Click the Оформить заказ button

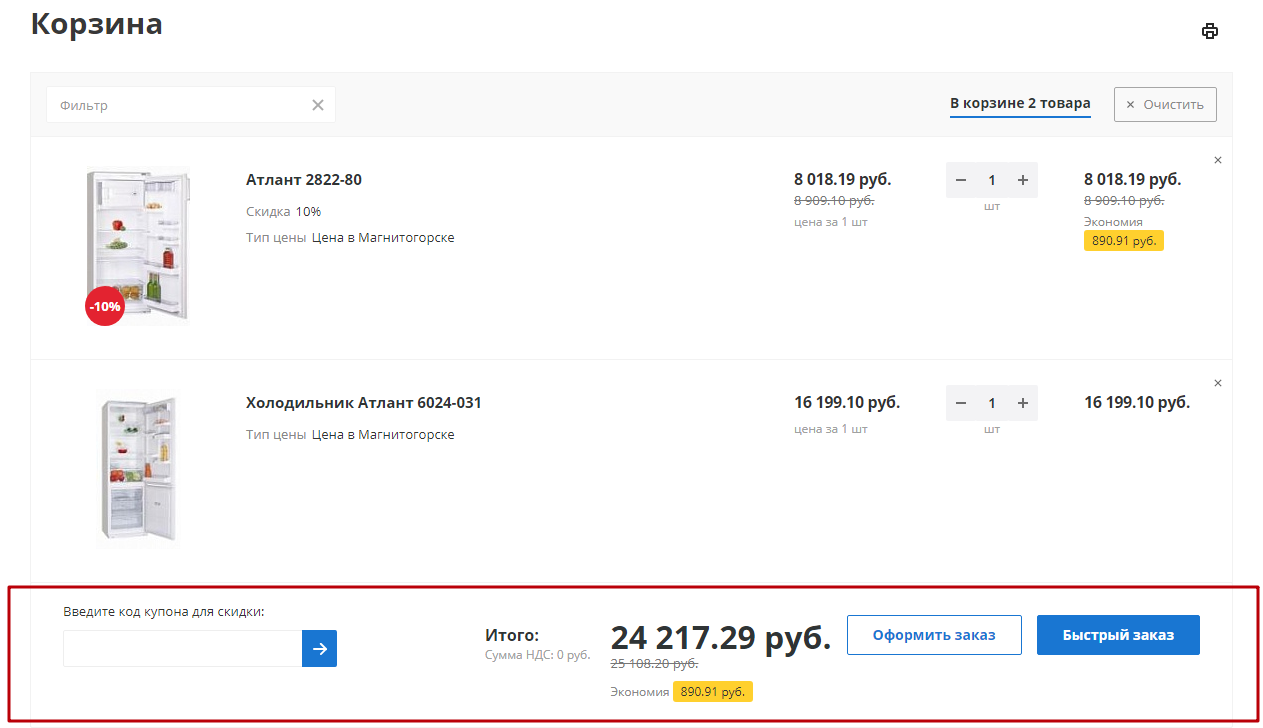click(x=934, y=635)
